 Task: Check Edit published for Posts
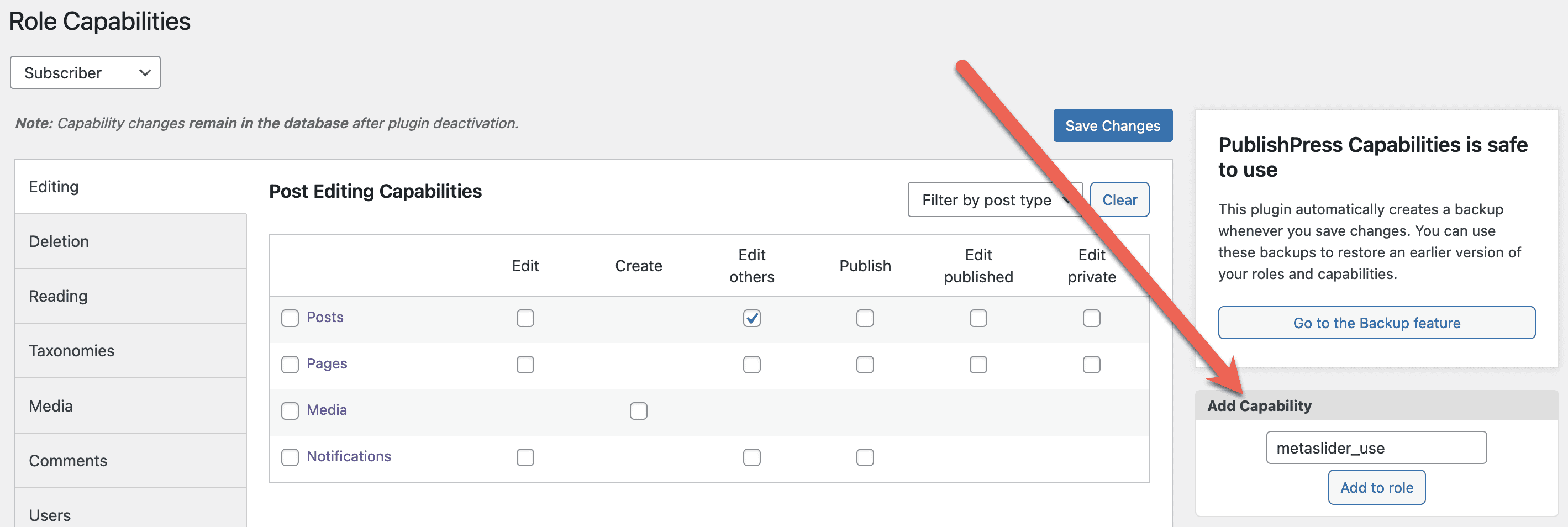pos(978,318)
